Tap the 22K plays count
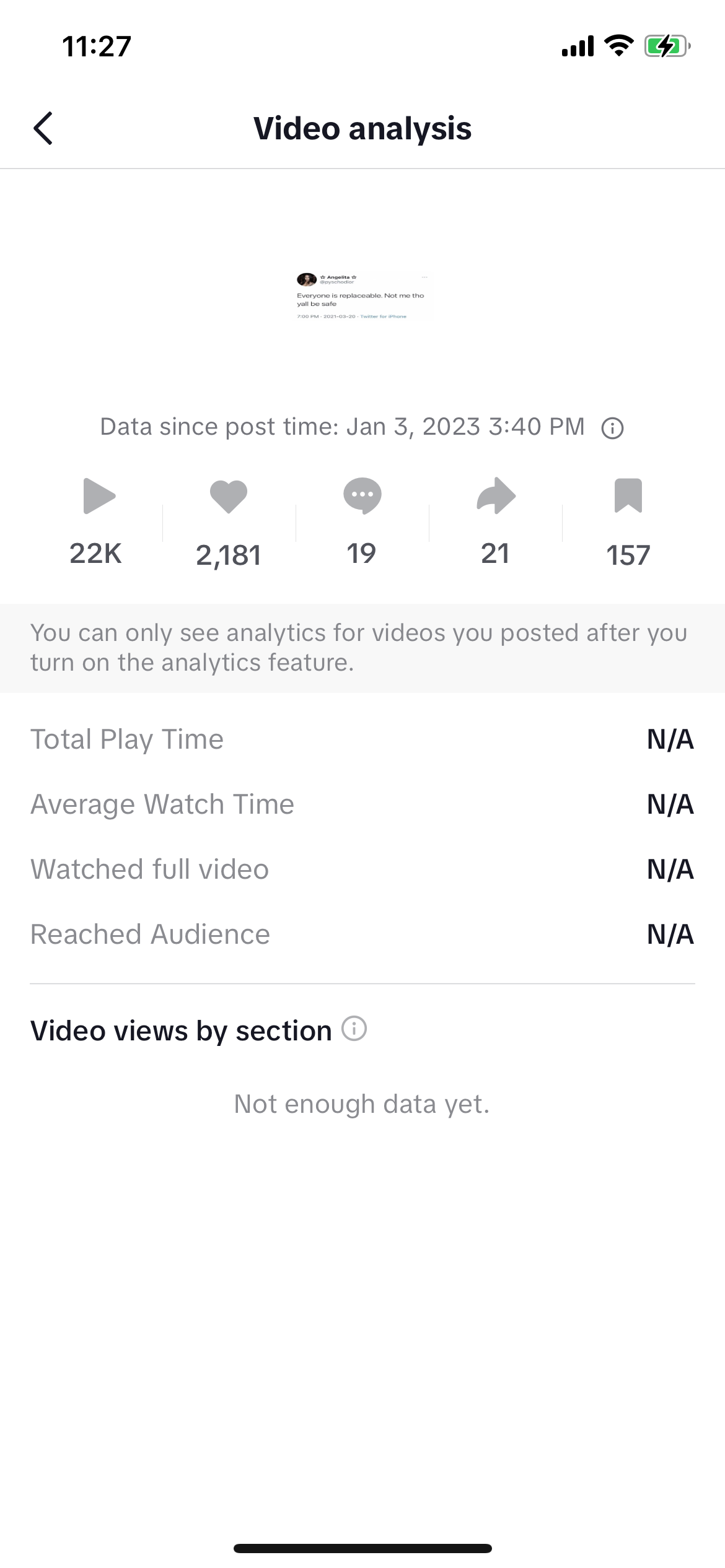Viewport: 725px width, 1568px height. point(95,554)
